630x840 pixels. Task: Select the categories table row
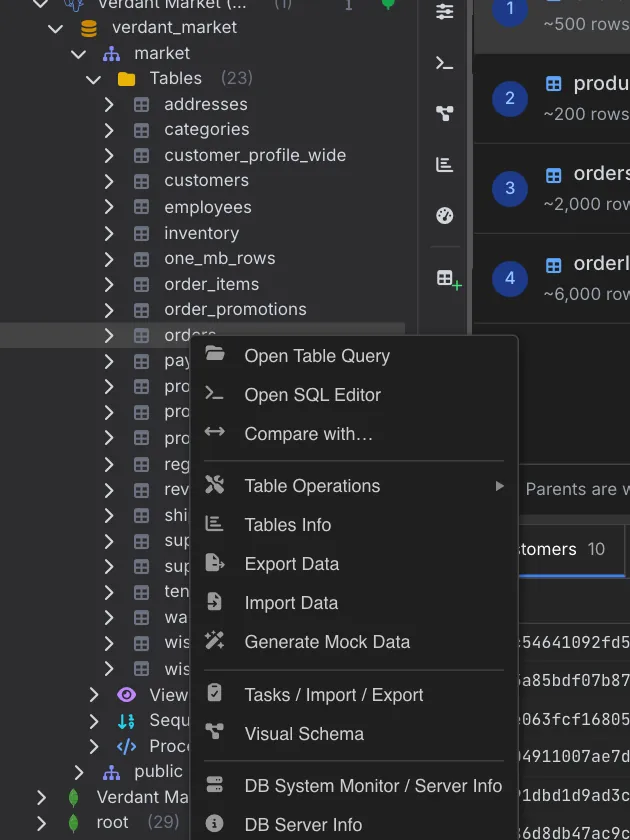click(x=202, y=130)
